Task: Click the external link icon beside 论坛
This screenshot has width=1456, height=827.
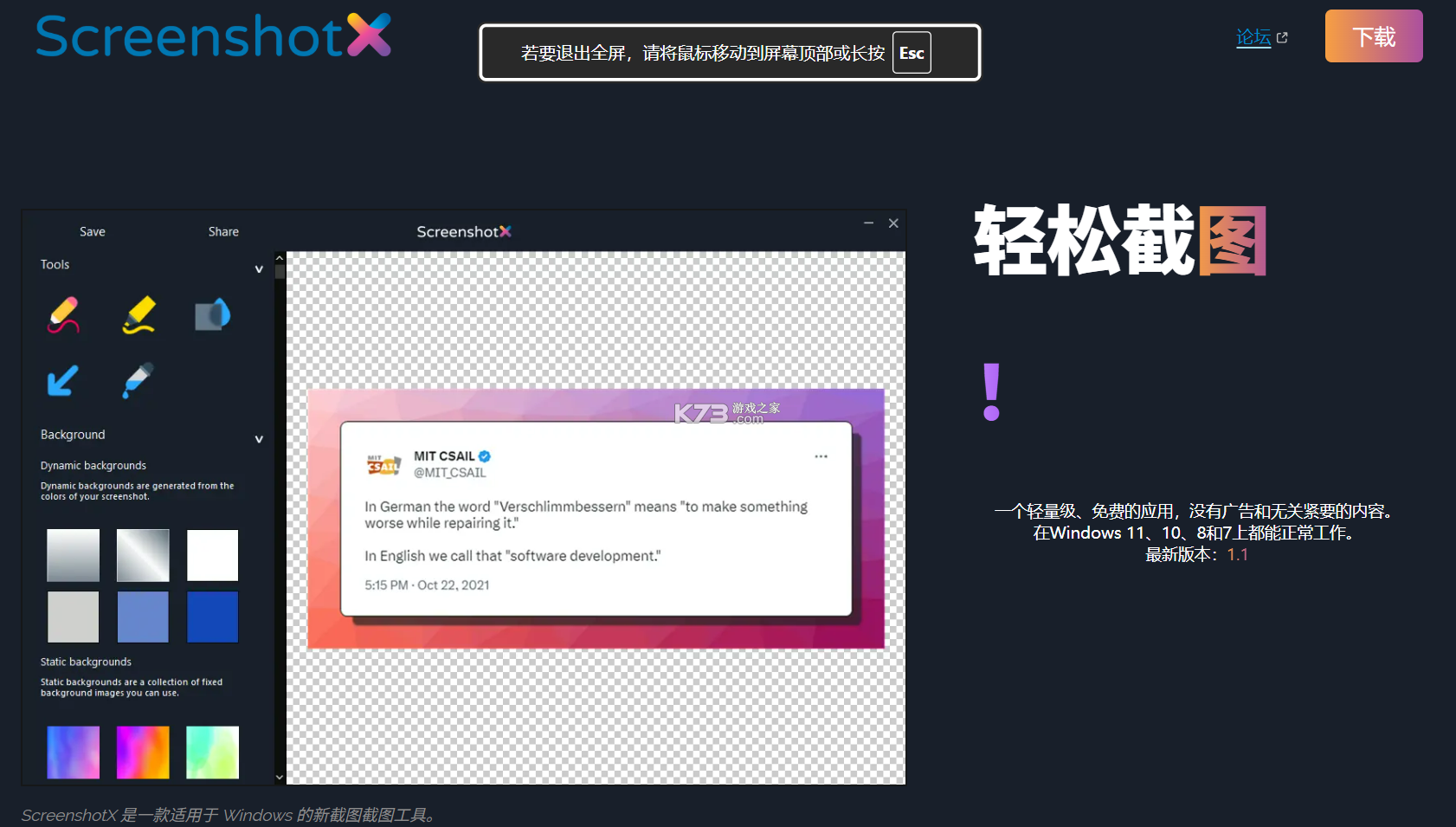Action: 1282,38
